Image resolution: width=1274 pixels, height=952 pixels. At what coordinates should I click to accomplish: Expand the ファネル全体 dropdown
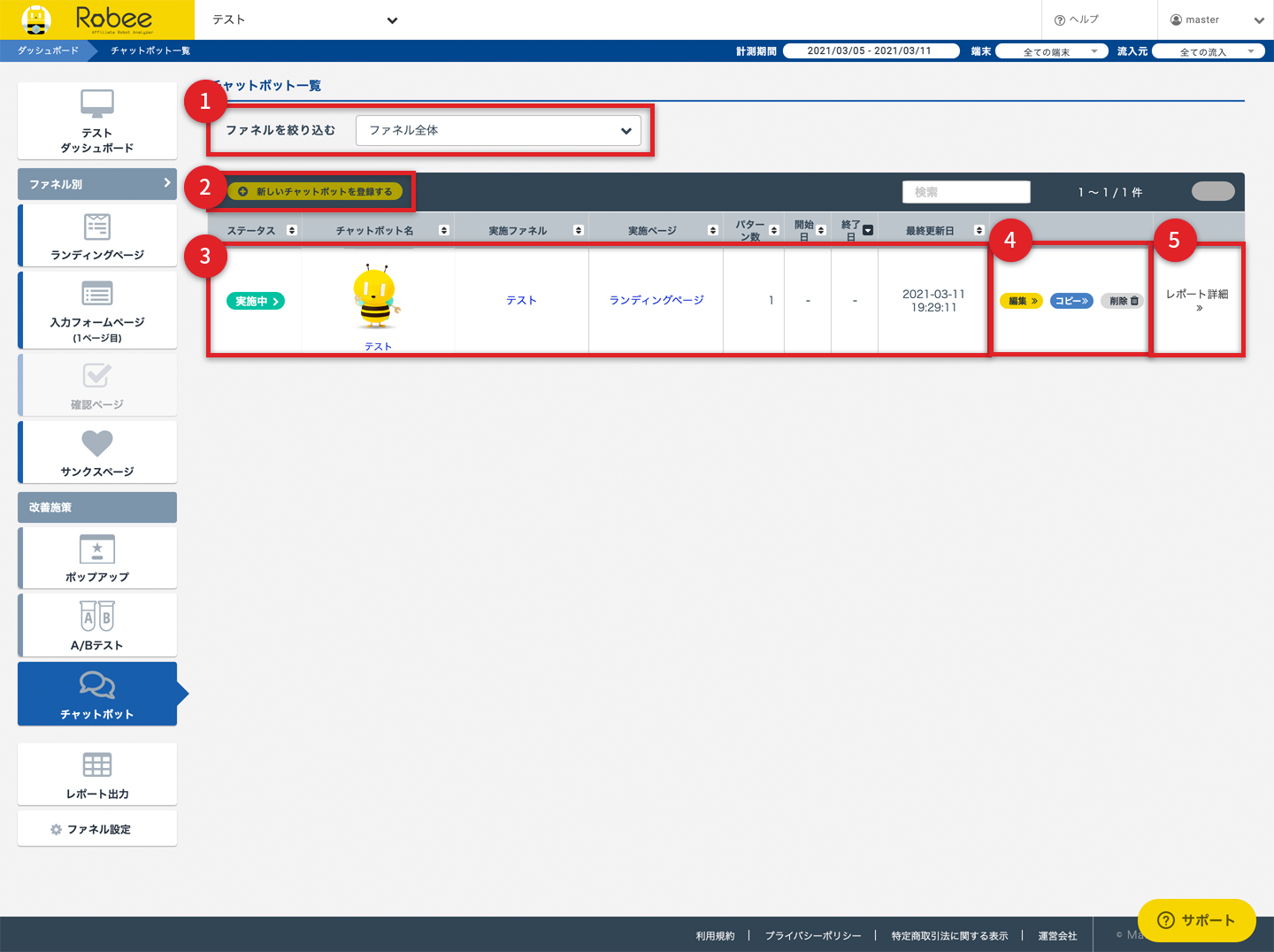pyautogui.click(x=498, y=131)
